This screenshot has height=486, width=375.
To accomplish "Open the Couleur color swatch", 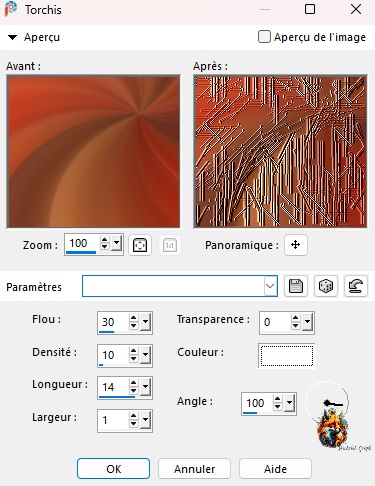I will (x=287, y=356).
